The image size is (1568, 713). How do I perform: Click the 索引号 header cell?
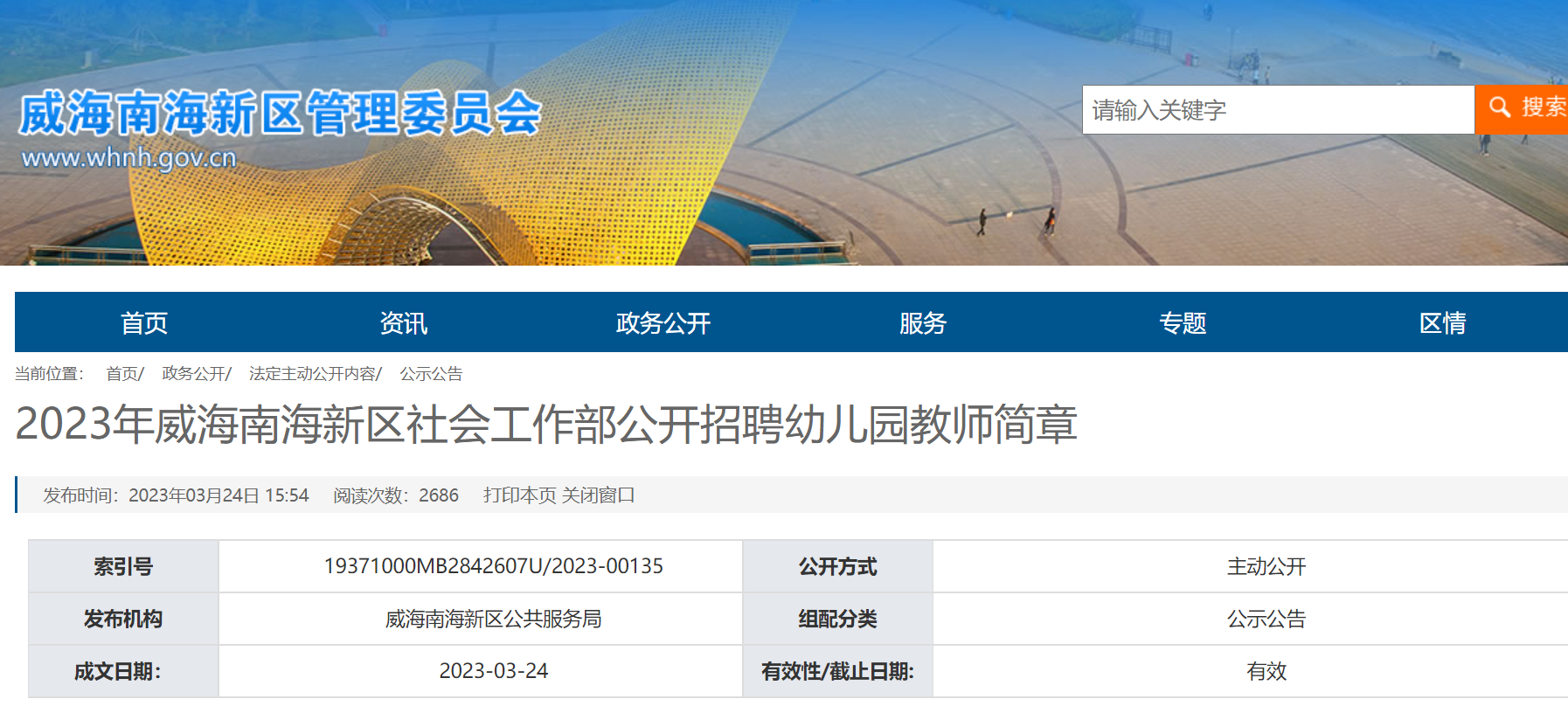click(x=123, y=566)
